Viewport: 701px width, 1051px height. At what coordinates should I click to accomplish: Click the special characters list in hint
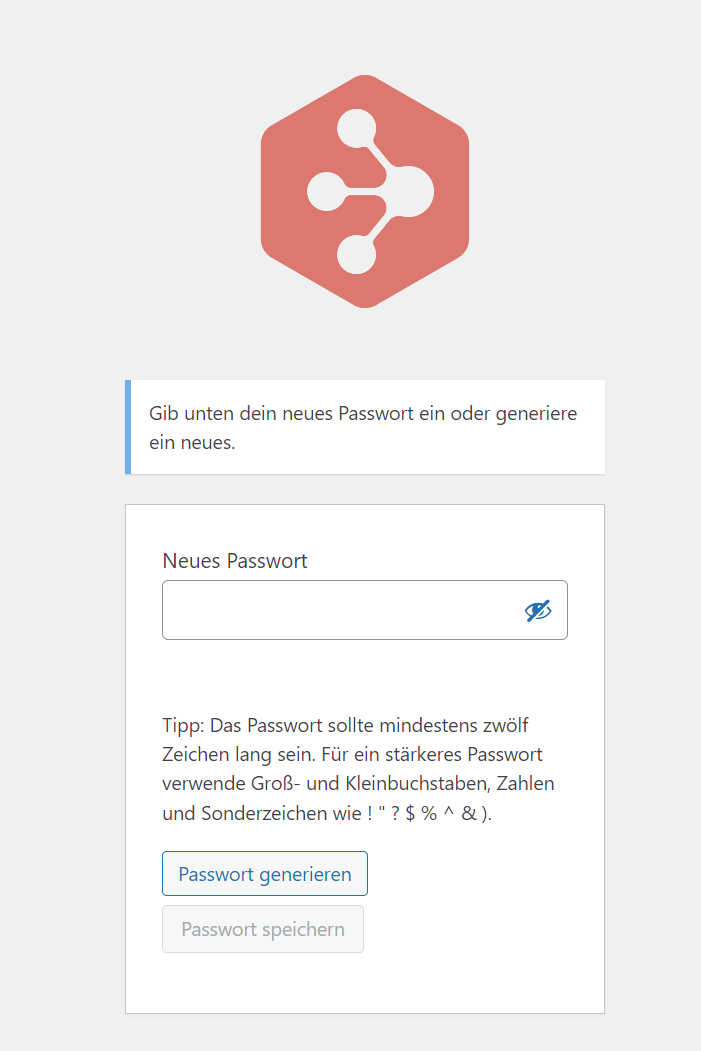(429, 813)
